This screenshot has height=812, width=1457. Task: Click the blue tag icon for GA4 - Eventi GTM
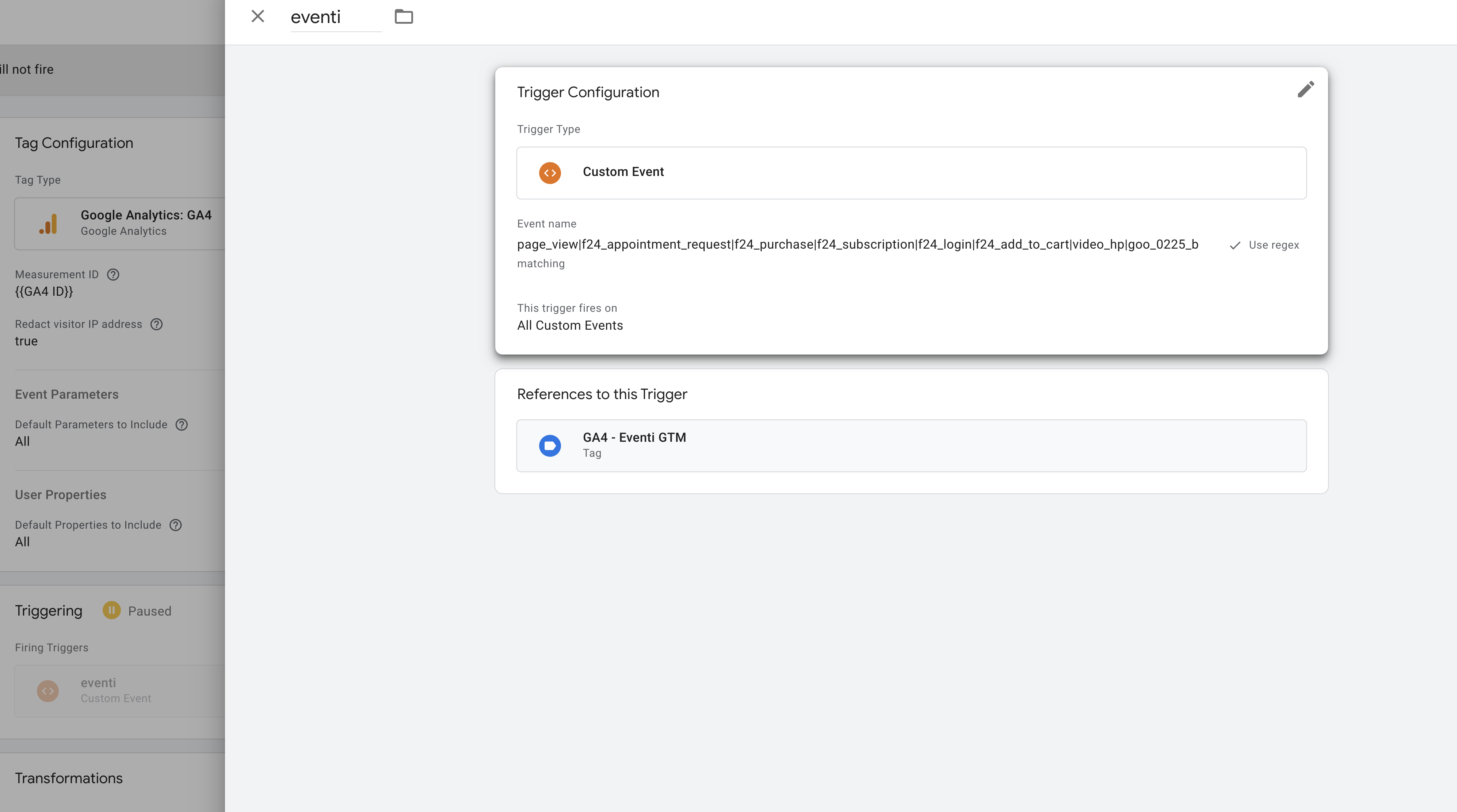tap(550, 445)
